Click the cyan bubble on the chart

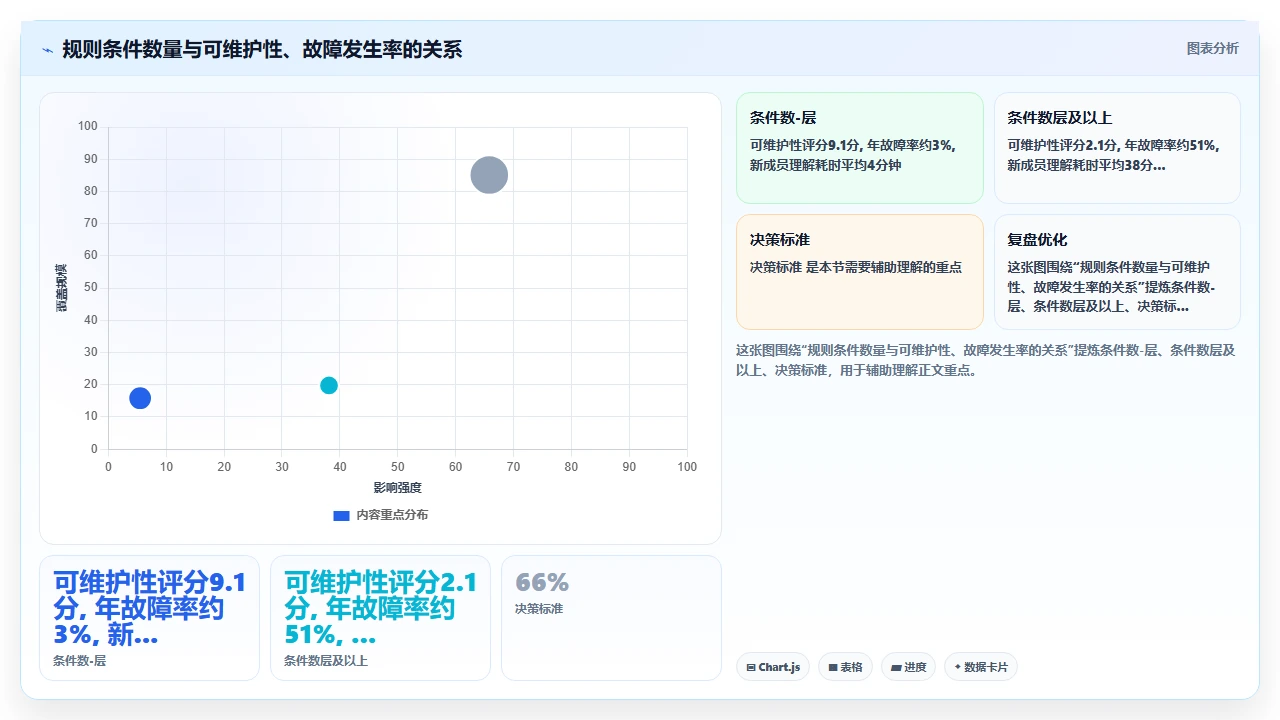[x=329, y=386]
